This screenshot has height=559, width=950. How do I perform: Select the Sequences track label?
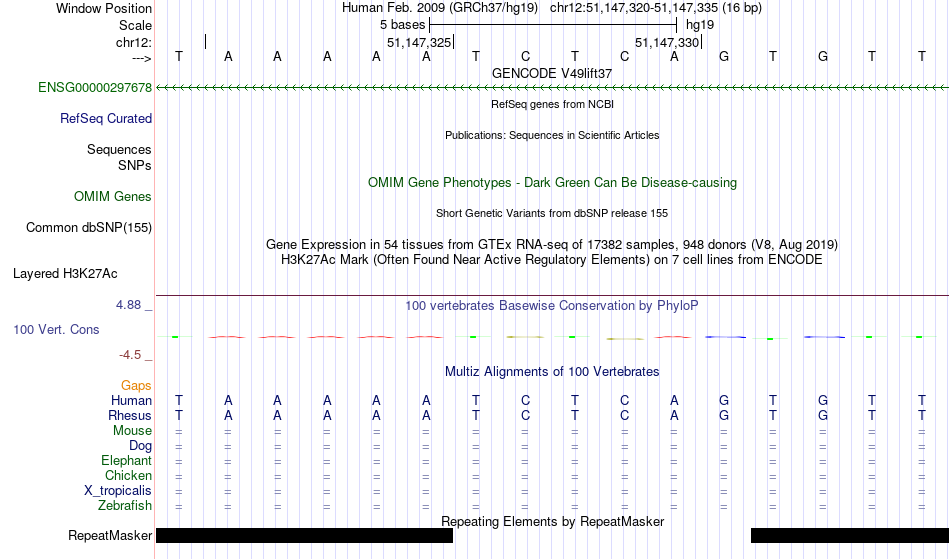pyautogui.click(x=119, y=149)
